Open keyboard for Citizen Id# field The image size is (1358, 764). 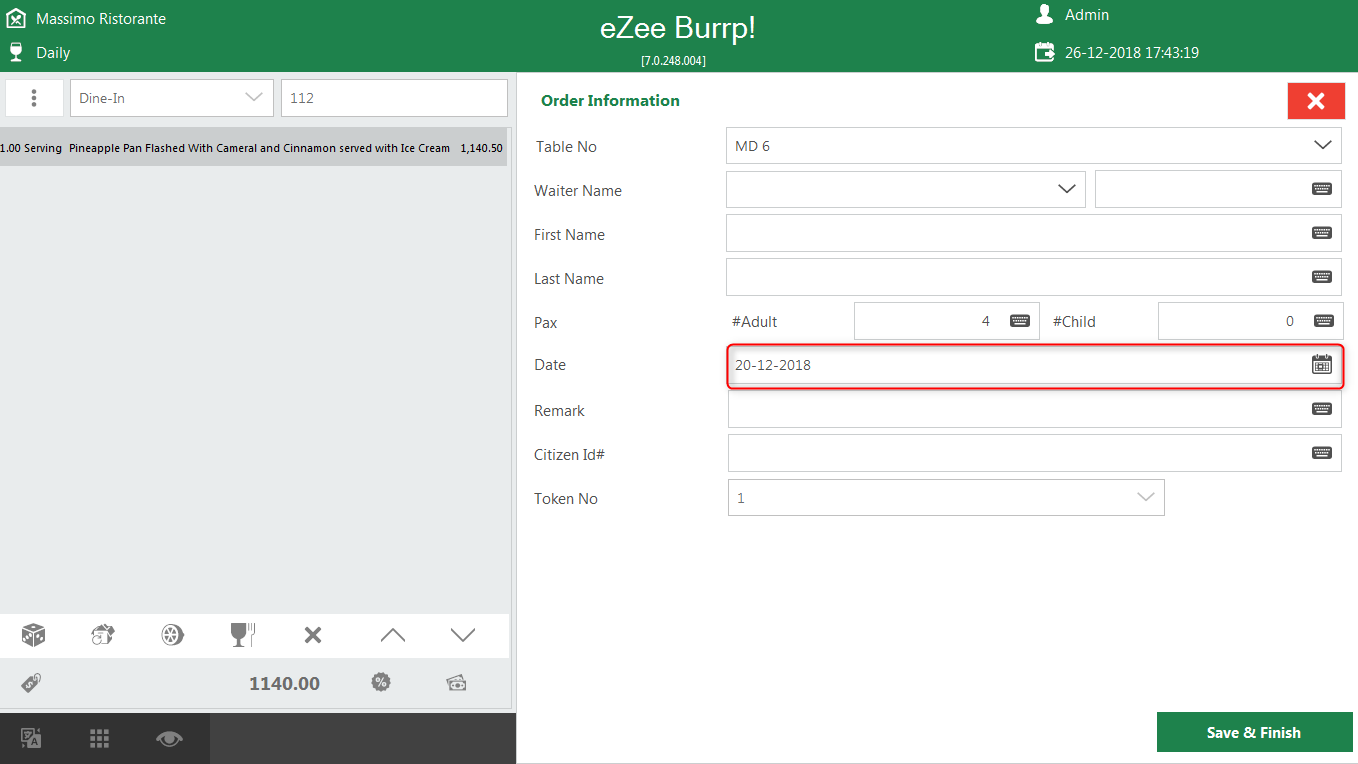point(1321,453)
